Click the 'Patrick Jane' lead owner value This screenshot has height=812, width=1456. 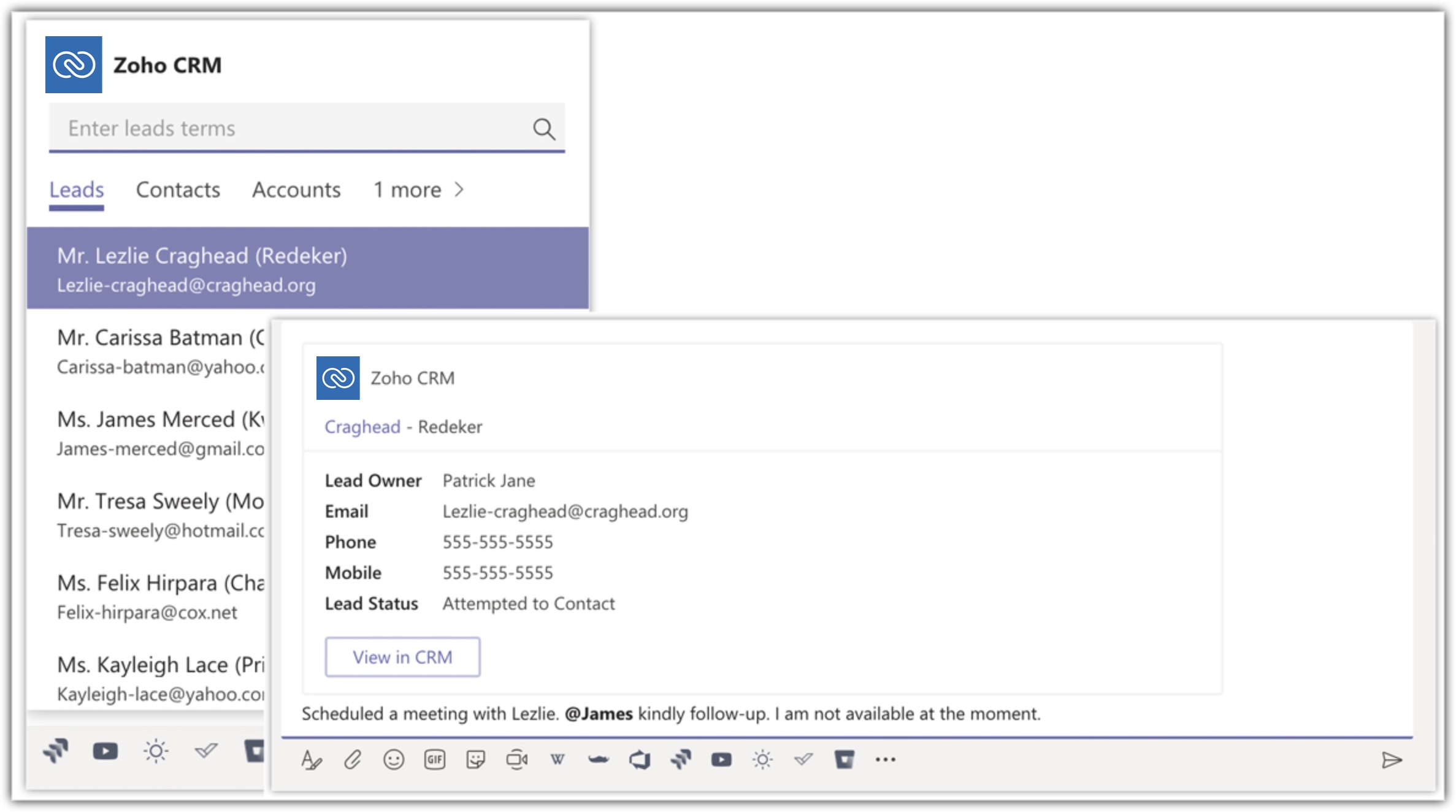(x=489, y=481)
